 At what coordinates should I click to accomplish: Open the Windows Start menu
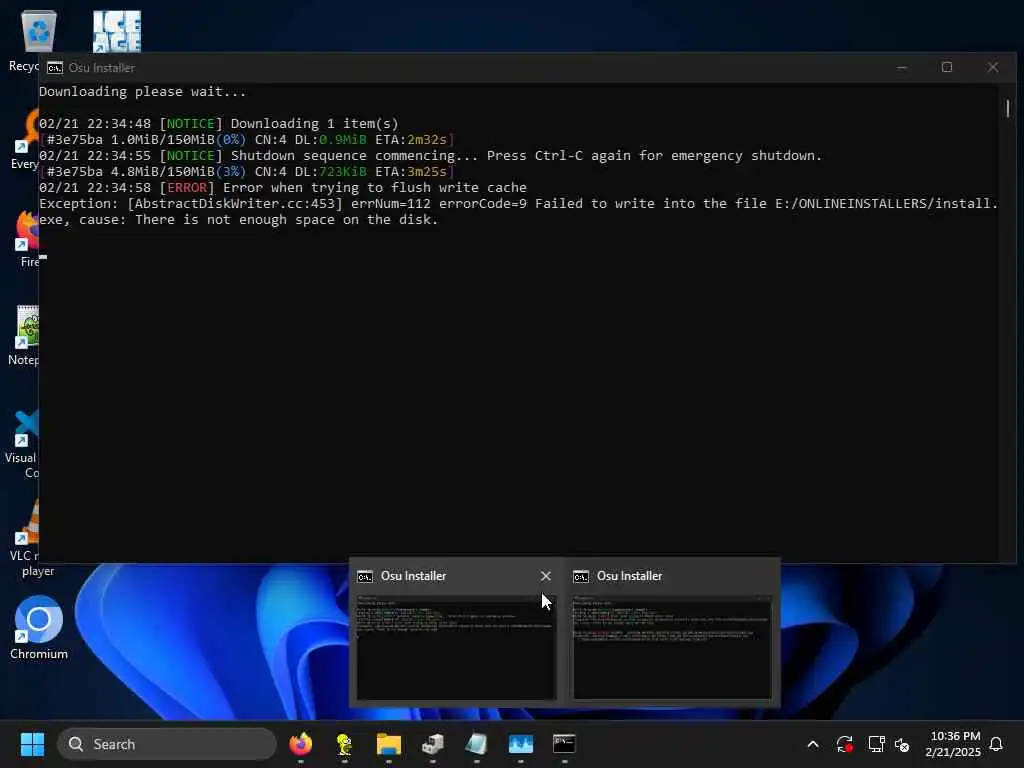[x=32, y=744]
